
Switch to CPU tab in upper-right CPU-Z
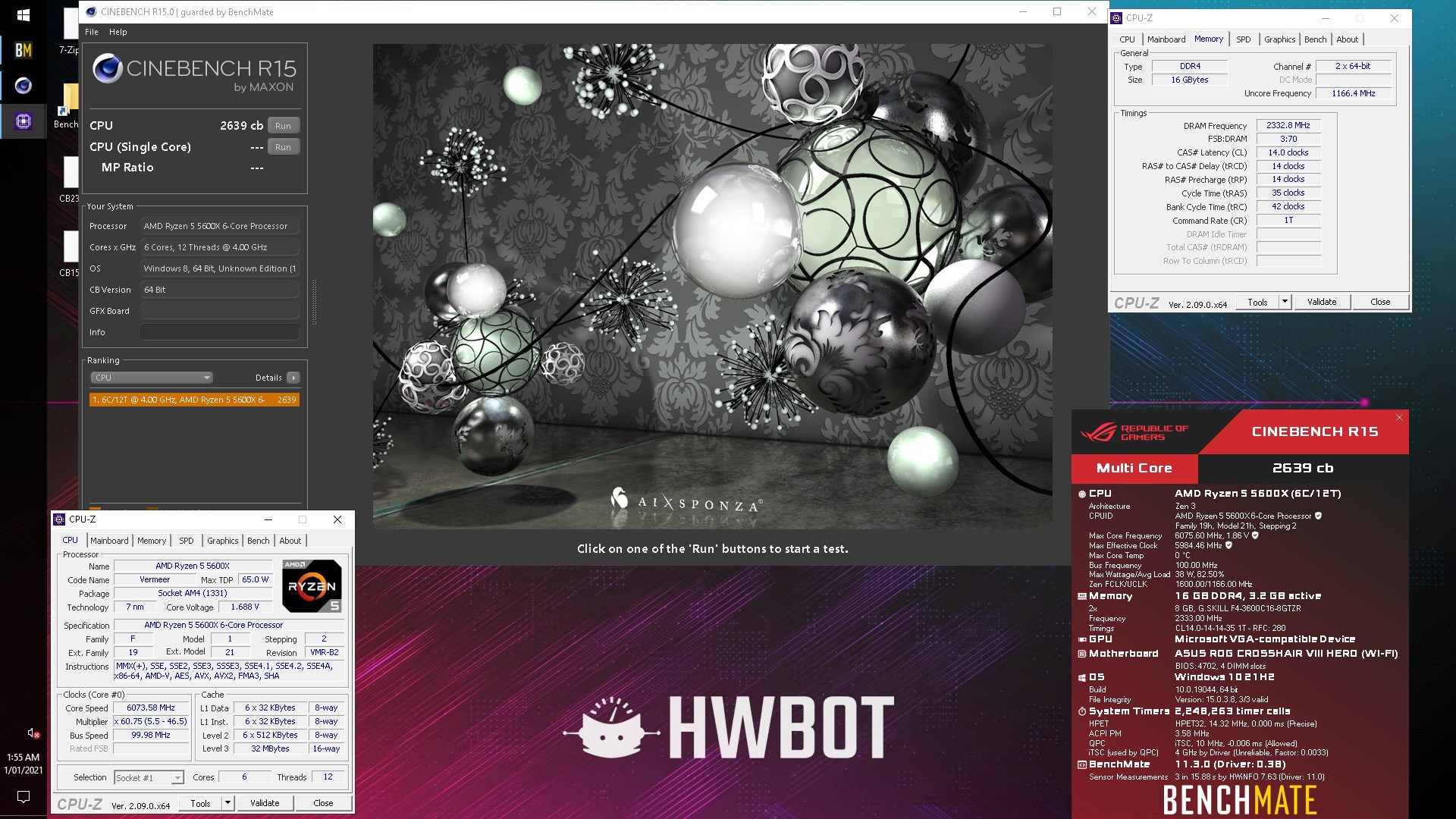tap(1127, 39)
